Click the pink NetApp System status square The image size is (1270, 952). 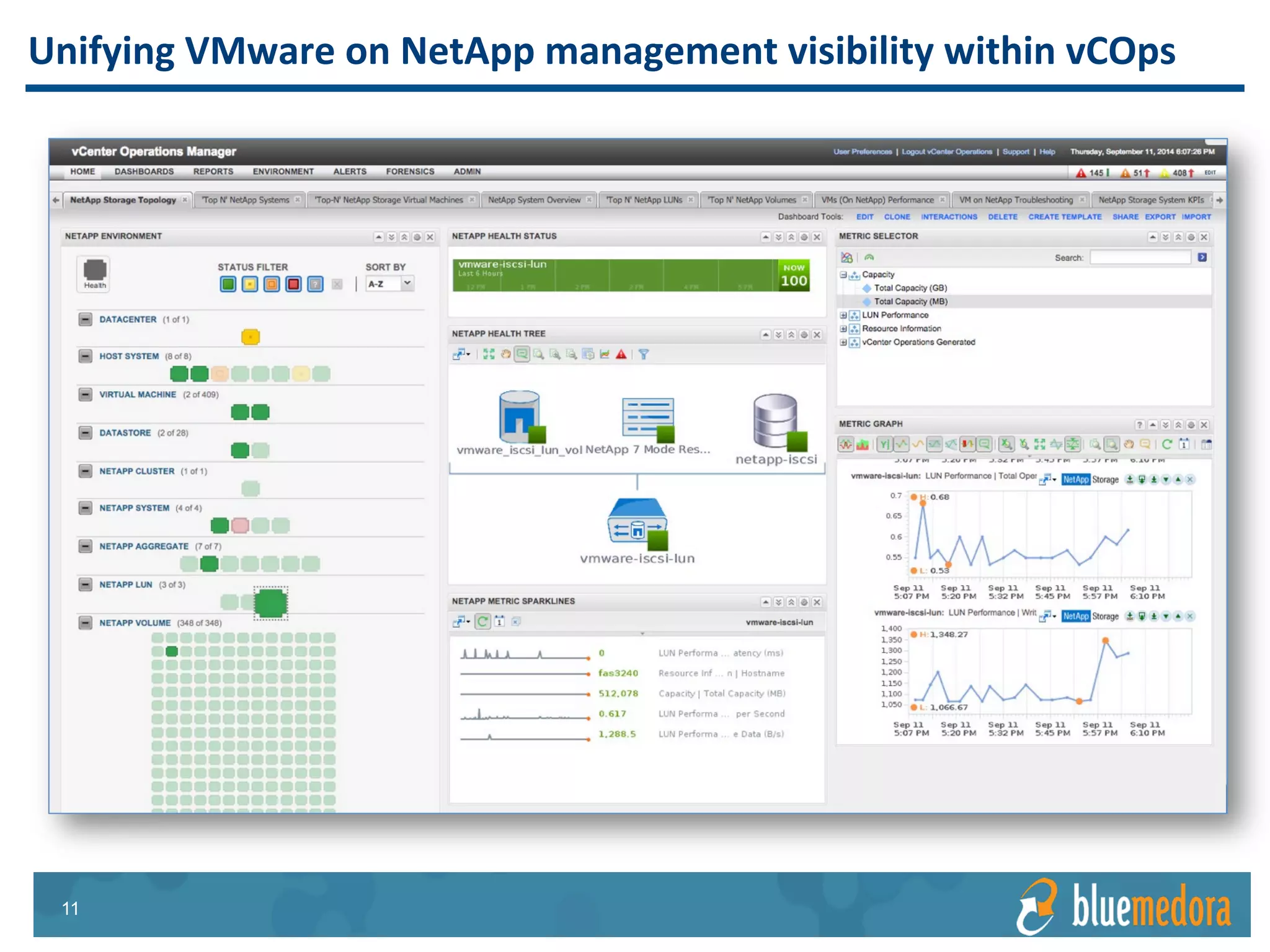(x=240, y=526)
